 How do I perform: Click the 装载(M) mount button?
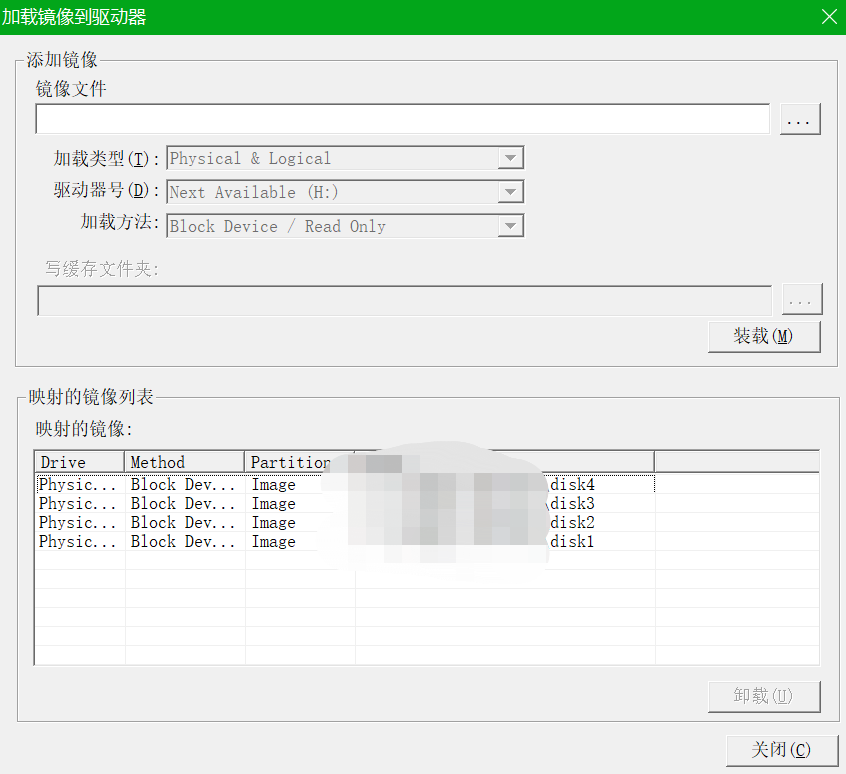click(x=764, y=337)
